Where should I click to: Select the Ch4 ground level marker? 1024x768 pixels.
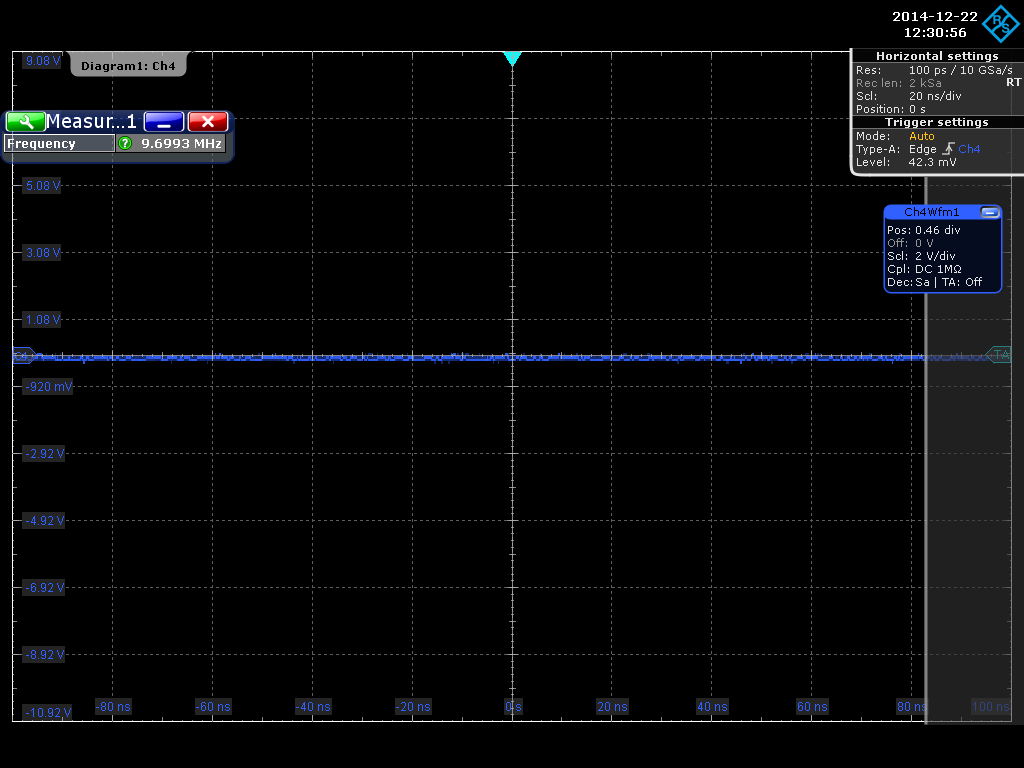tap(22, 355)
